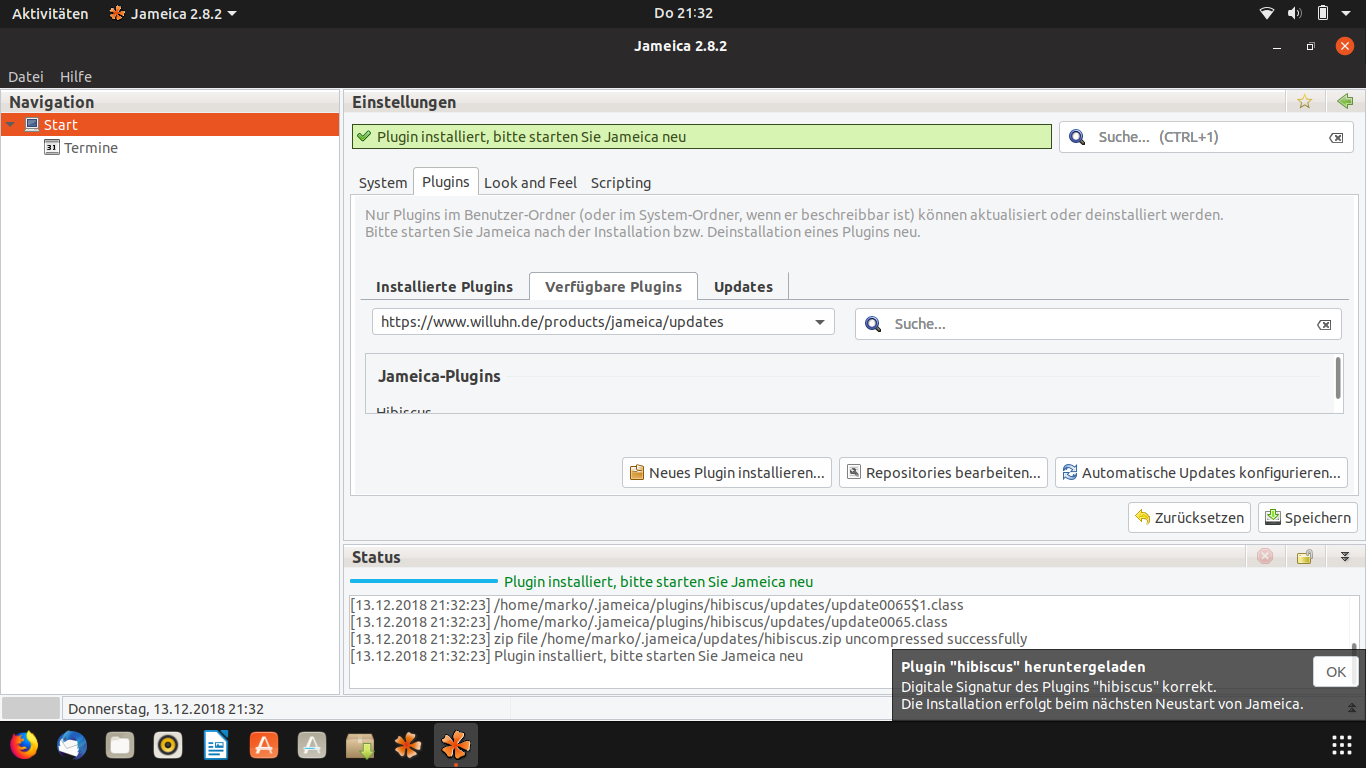1366x768 pixels.
Task: Click the Zurücksetzen button
Action: pyautogui.click(x=1189, y=518)
